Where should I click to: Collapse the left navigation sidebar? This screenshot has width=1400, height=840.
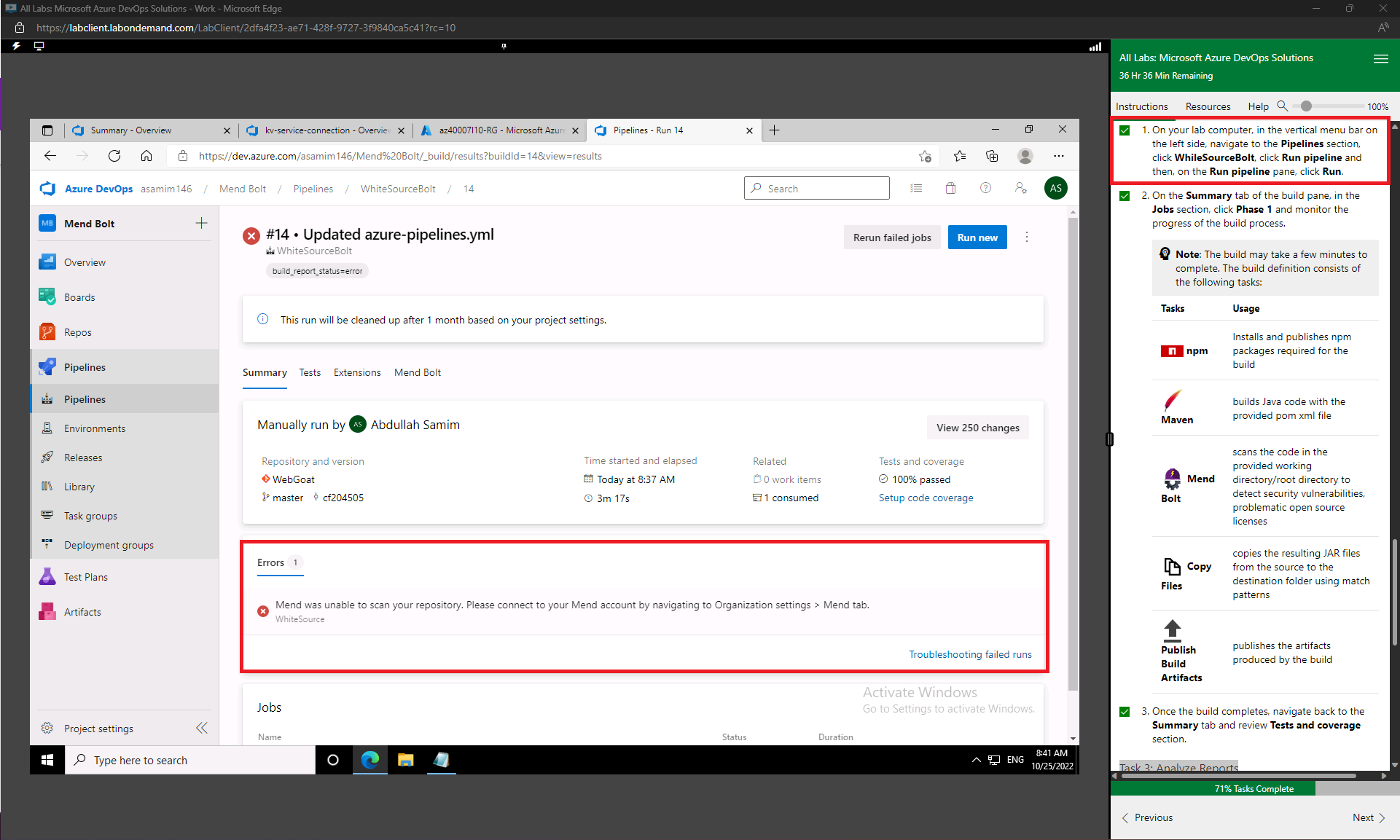pyautogui.click(x=201, y=728)
